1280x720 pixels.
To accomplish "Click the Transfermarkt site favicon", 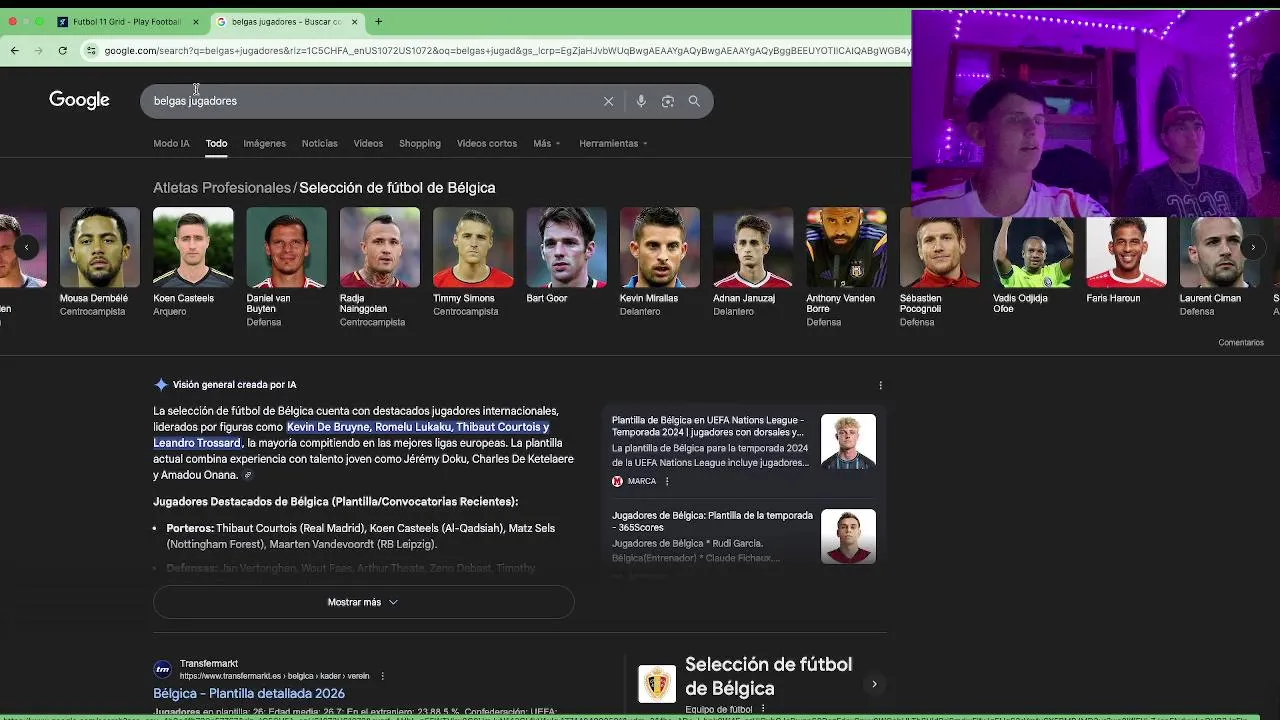I will (x=162, y=669).
